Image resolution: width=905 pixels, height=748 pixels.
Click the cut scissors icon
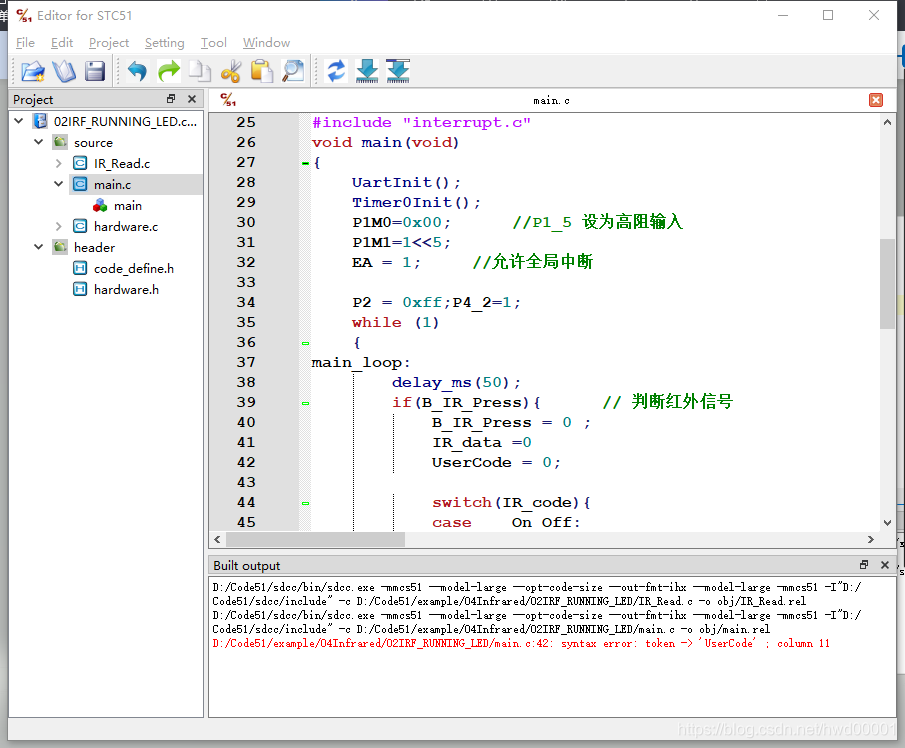point(231,72)
